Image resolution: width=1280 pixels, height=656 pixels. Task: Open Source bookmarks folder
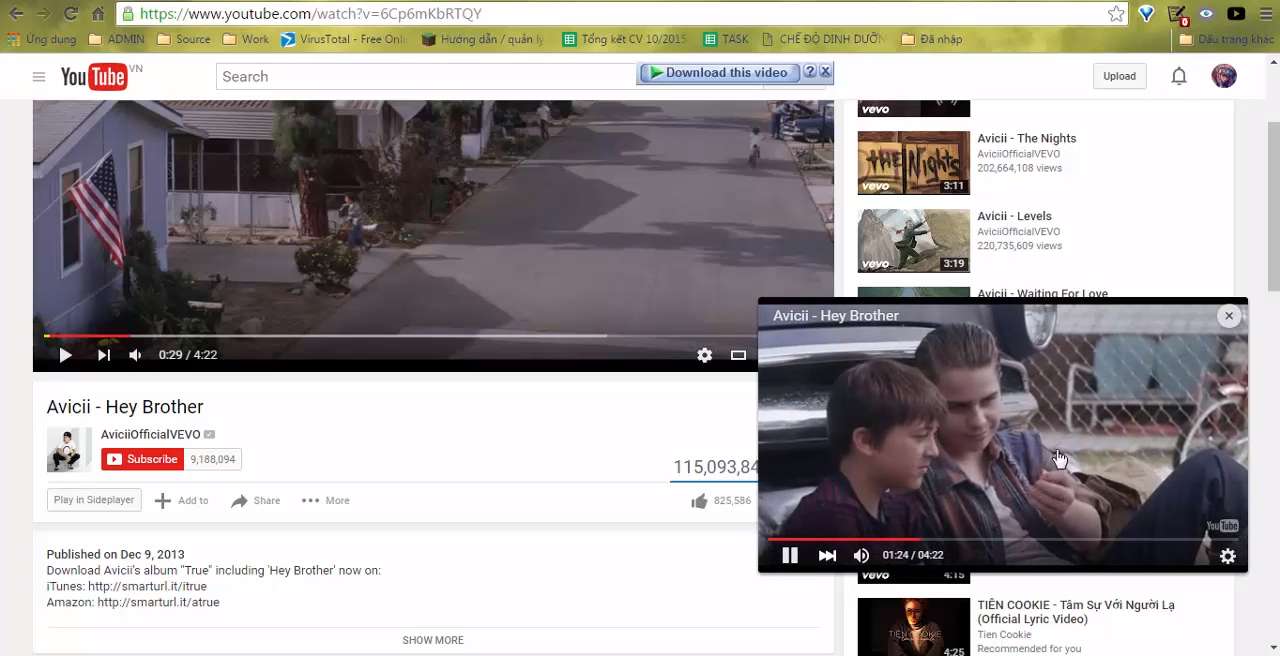[x=183, y=39]
